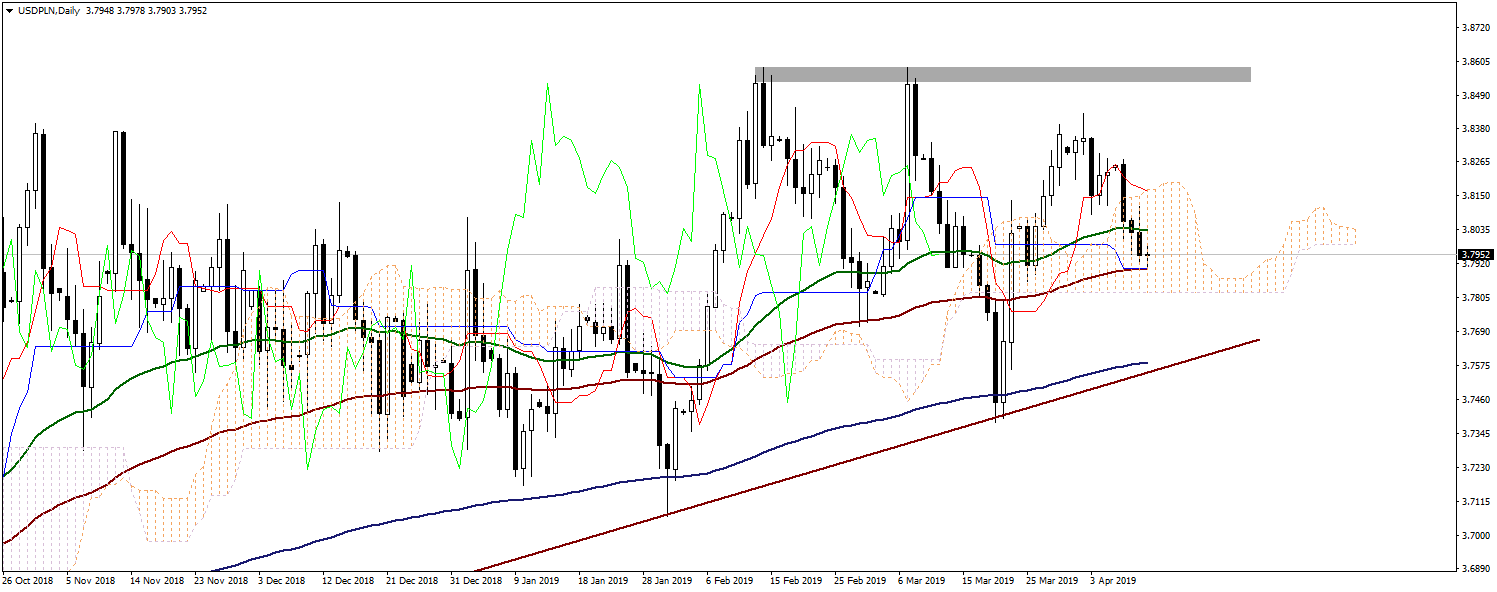Click the 3.8720 price axis label
1497x592 pixels.
click(1474, 27)
